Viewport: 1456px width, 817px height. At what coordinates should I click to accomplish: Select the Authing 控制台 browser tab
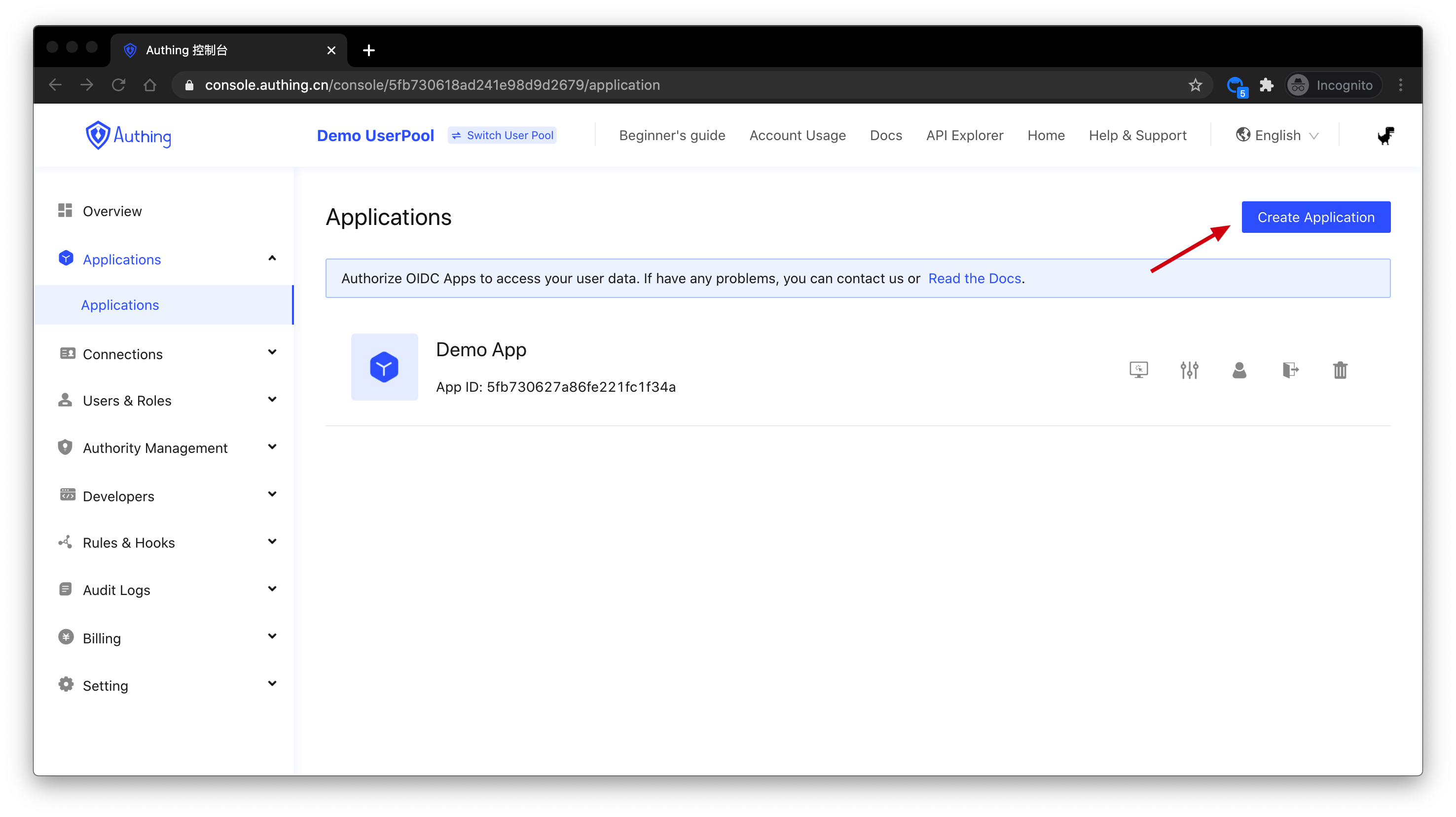[x=229, y=50]
